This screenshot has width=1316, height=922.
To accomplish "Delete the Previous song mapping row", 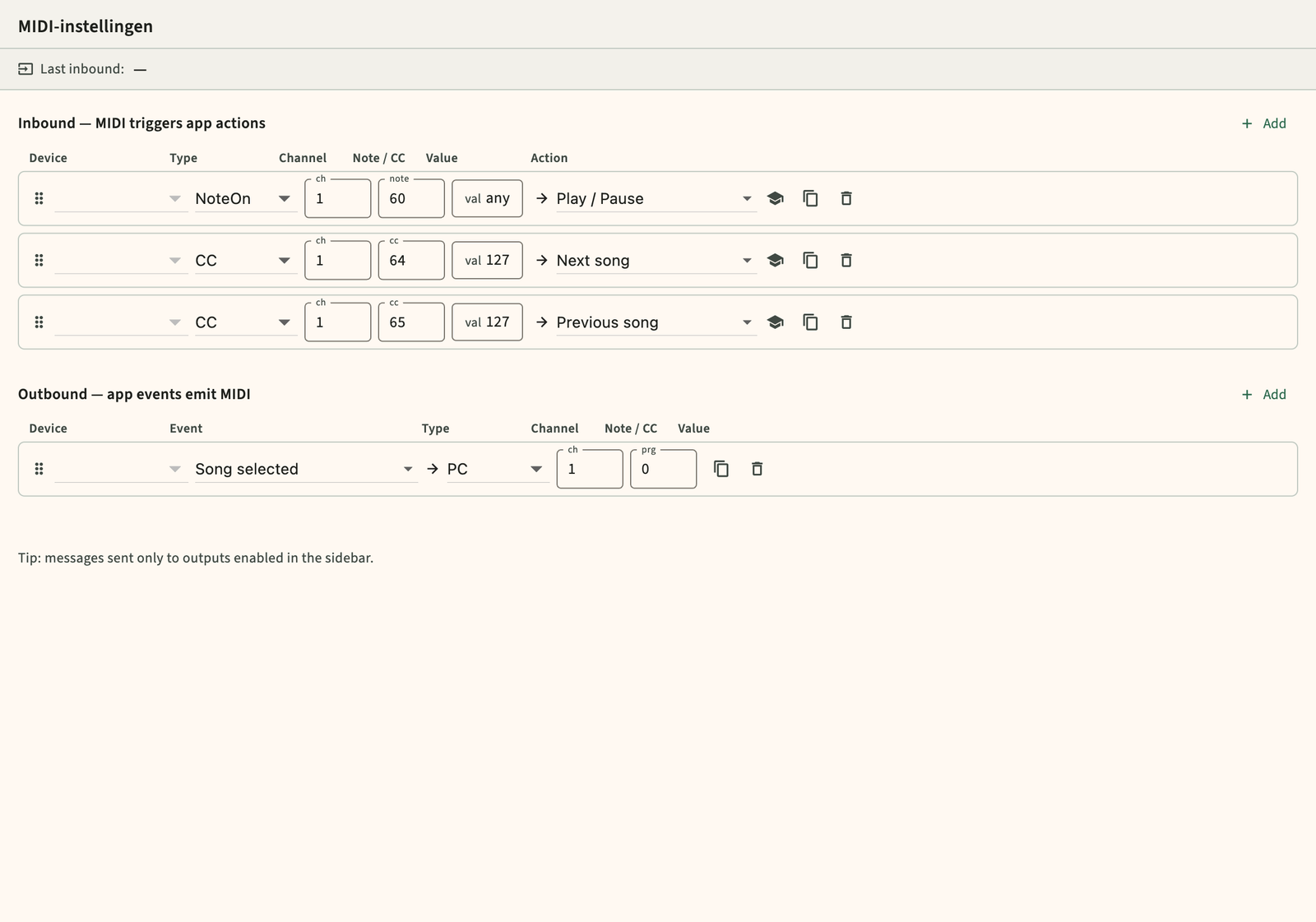I will [x=846, y=322].
